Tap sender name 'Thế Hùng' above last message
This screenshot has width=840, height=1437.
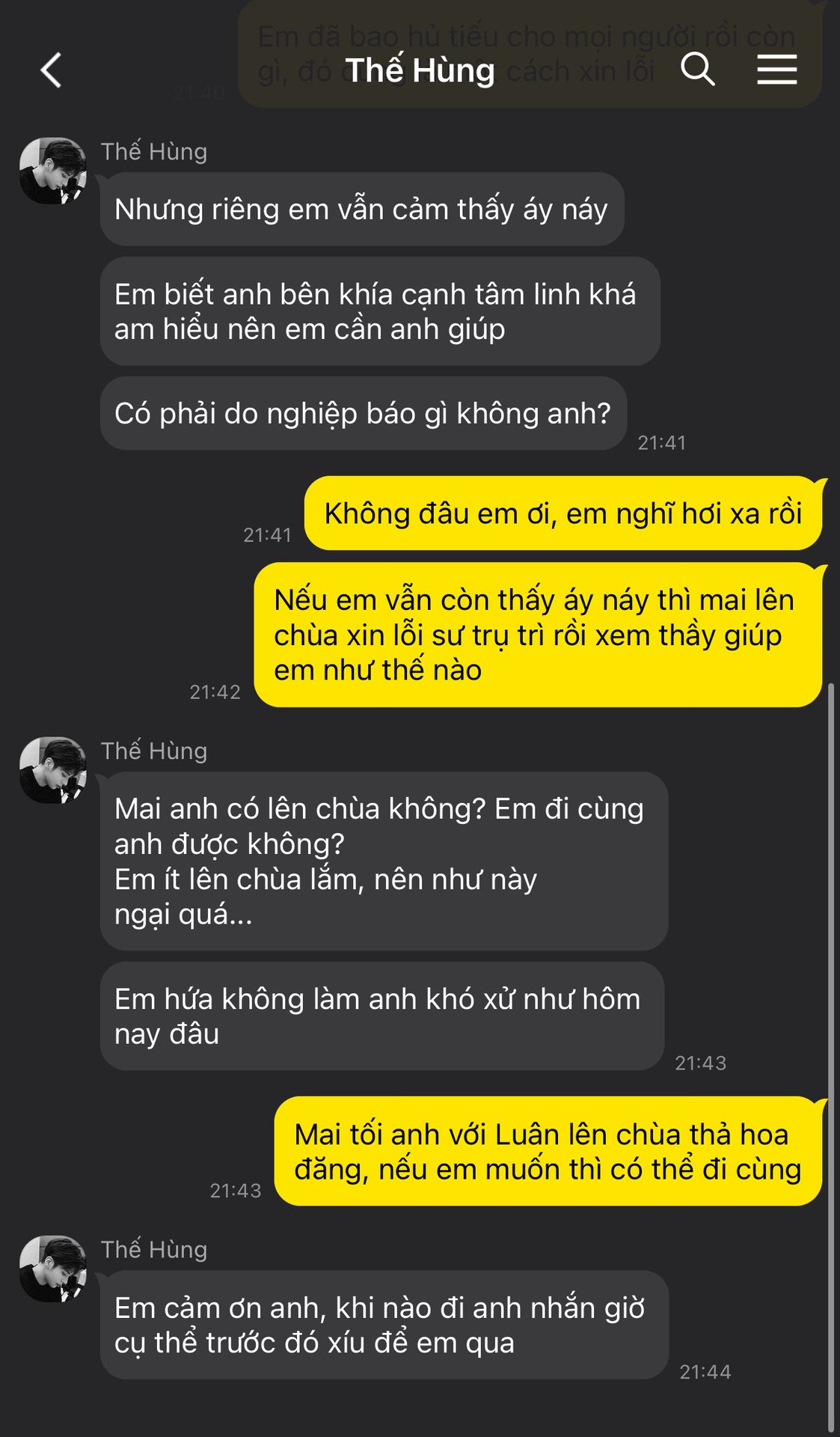154,1250
